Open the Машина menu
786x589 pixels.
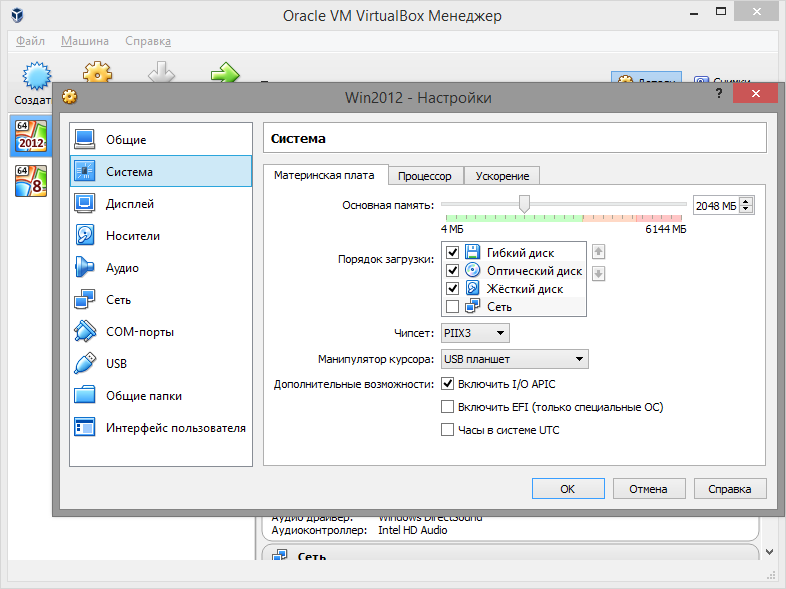(85, 41)
